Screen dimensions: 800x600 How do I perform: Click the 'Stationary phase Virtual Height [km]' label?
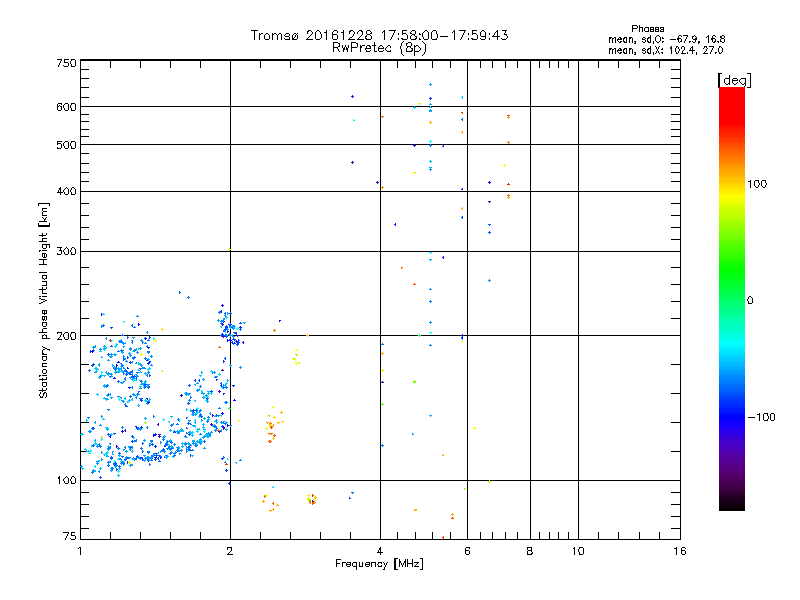[x=44, y=301]
